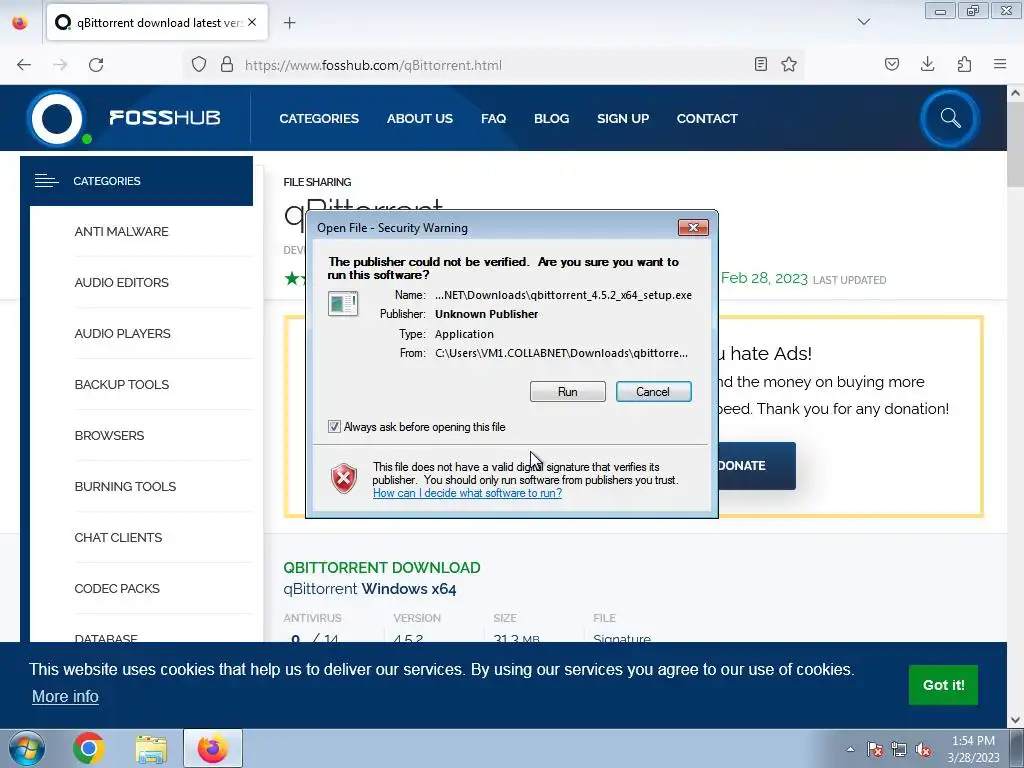Toggle reader view icon in address bar
The image size is (1024, 768).
pyautogui.click(x=761, y=65)
